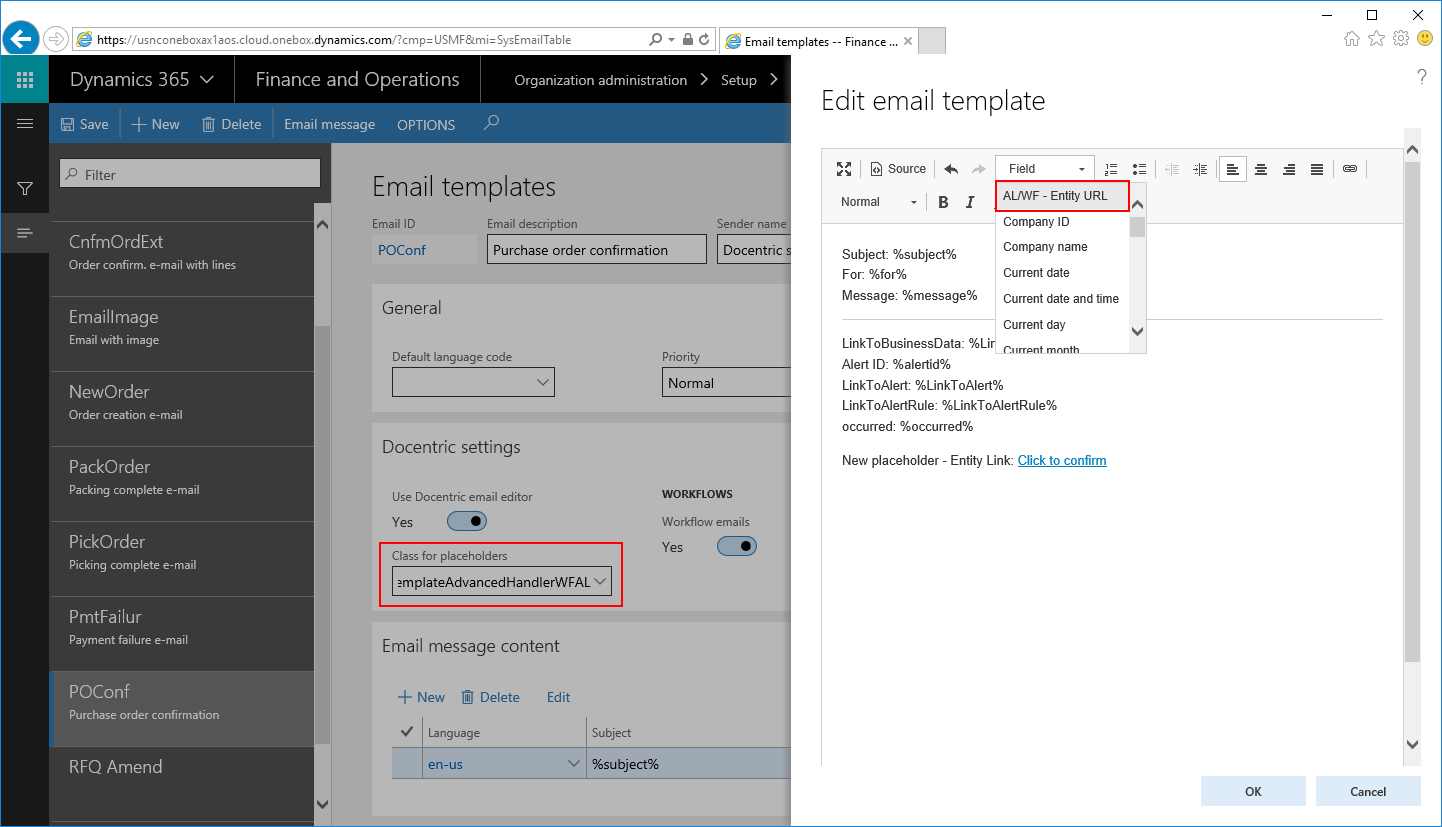Click the hamburger navigation menu icon
This screenshot has width=1442, height=827.
tap(25, 124)
